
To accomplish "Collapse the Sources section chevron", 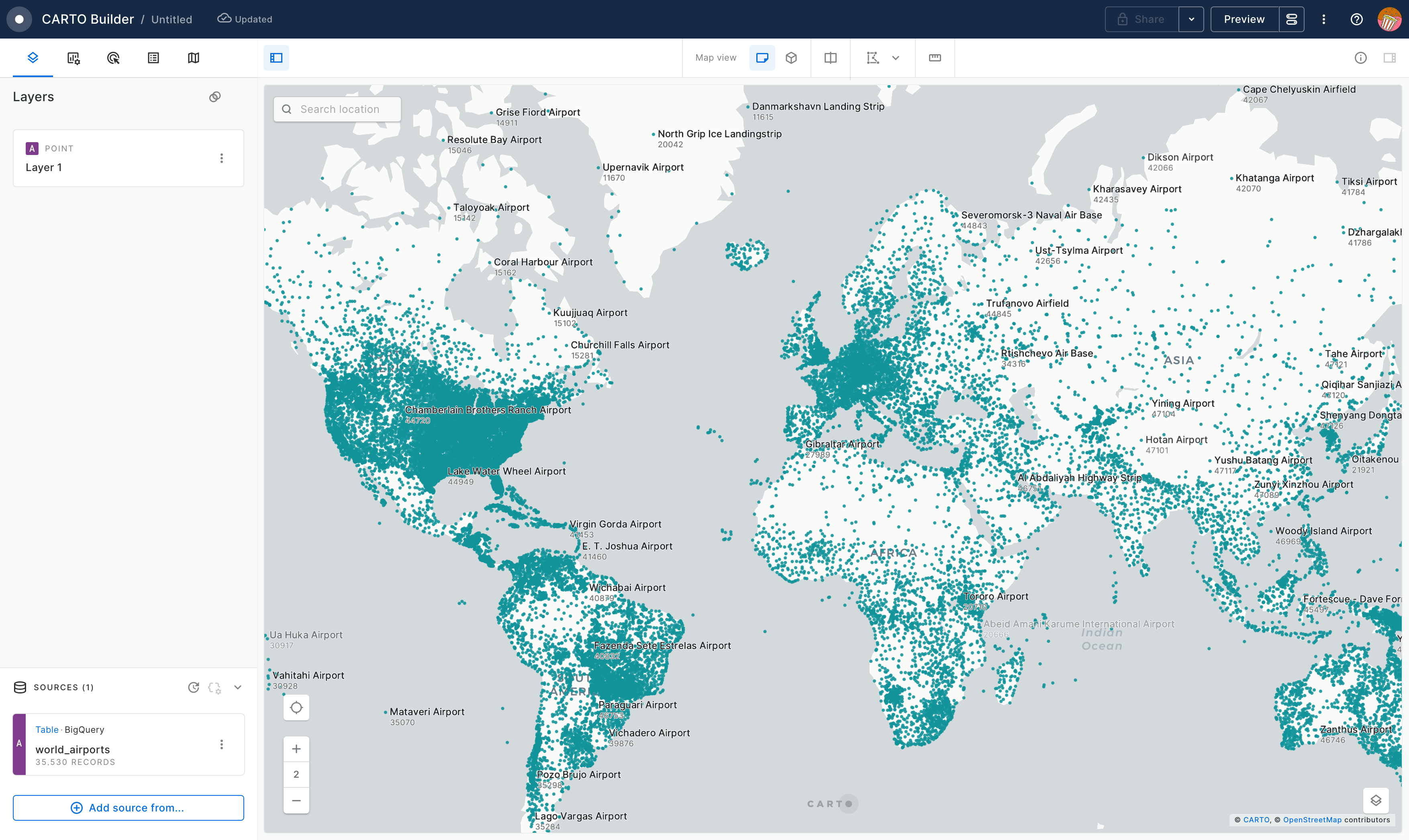I will 238,687.
